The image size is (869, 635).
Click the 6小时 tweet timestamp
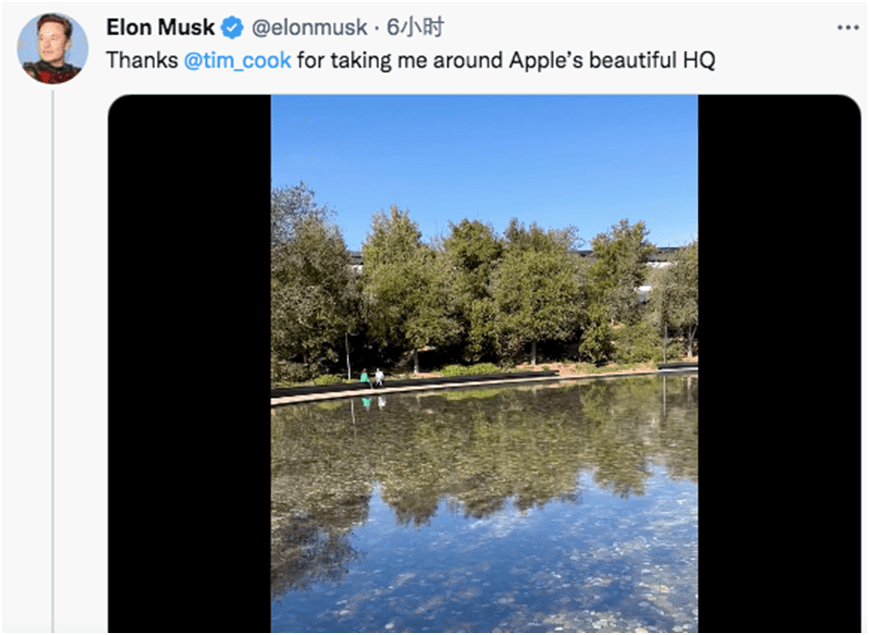pyautogui.click(x=415, y=27)
